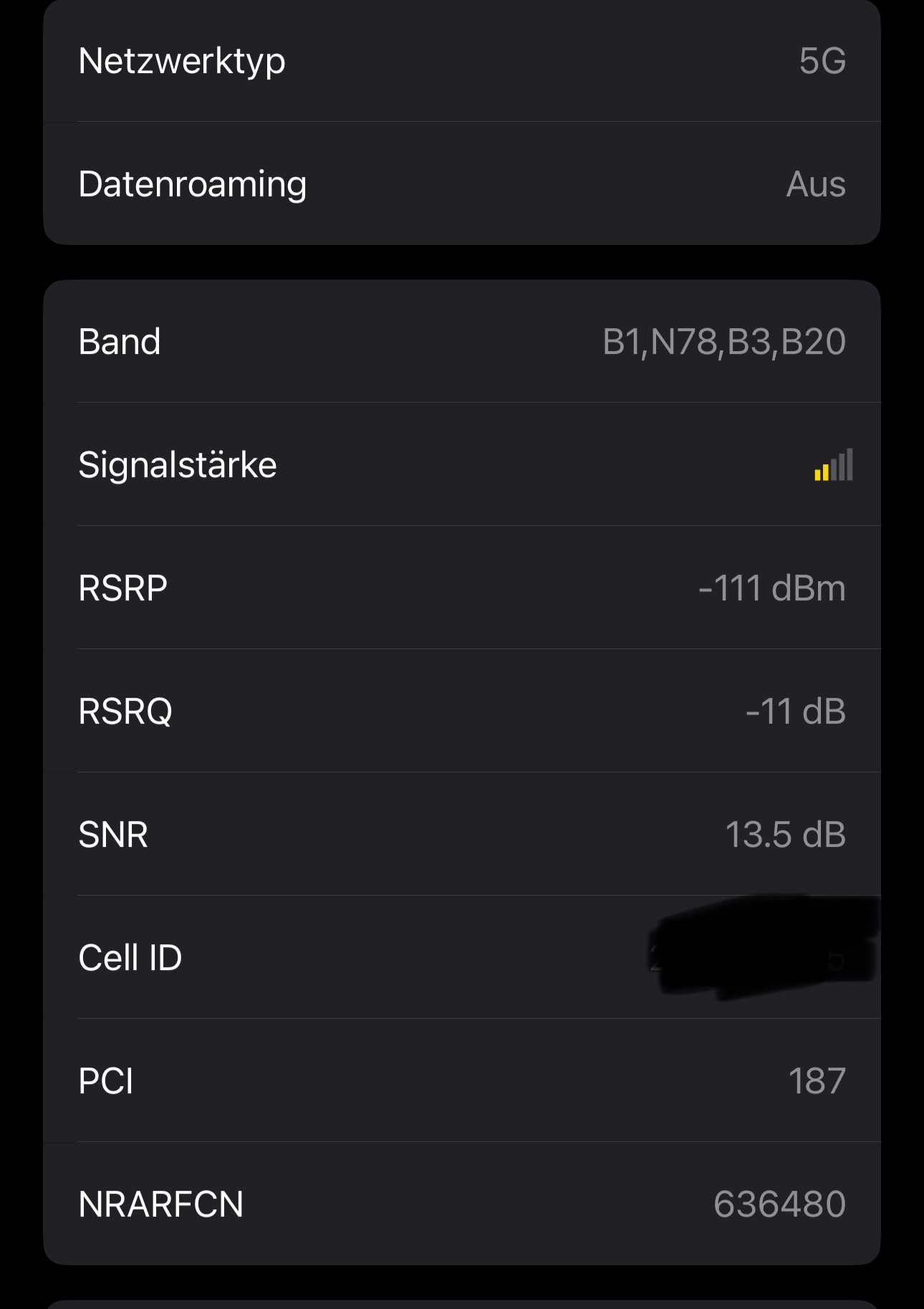
Task: Tap the RSRQ label
Action: [125, 711]
